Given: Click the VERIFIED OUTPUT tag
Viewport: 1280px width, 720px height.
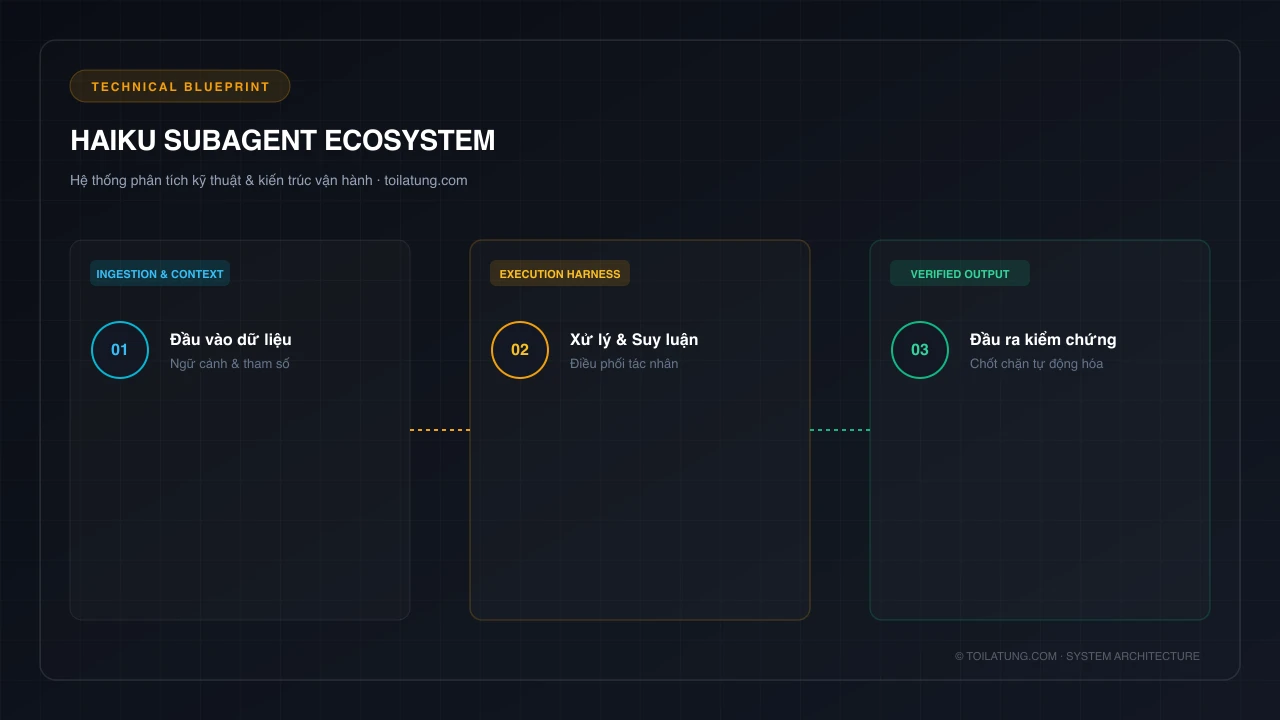Looking at the screenshot, I should click(960, 273).
